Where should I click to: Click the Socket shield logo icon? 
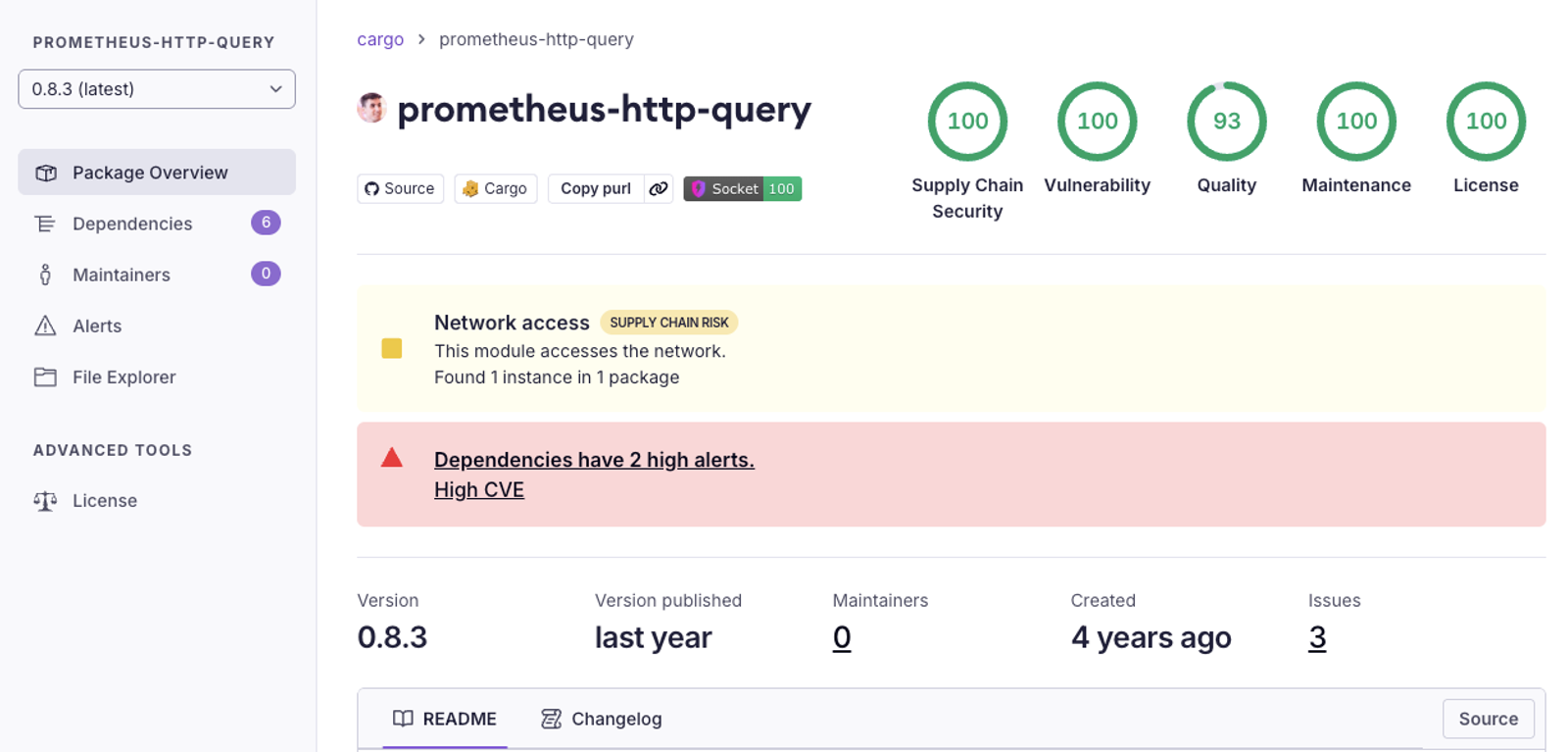coord(698,188)
